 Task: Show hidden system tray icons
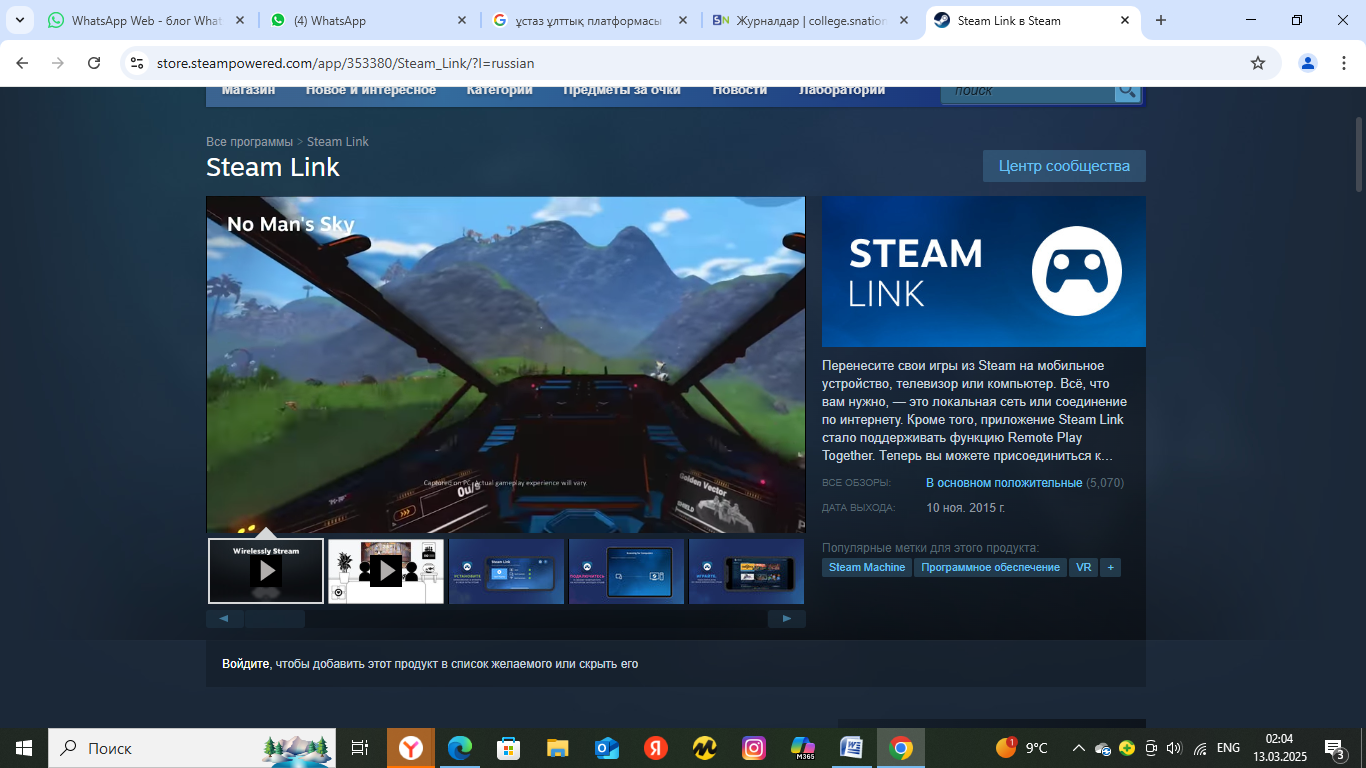click(1079, 748)
